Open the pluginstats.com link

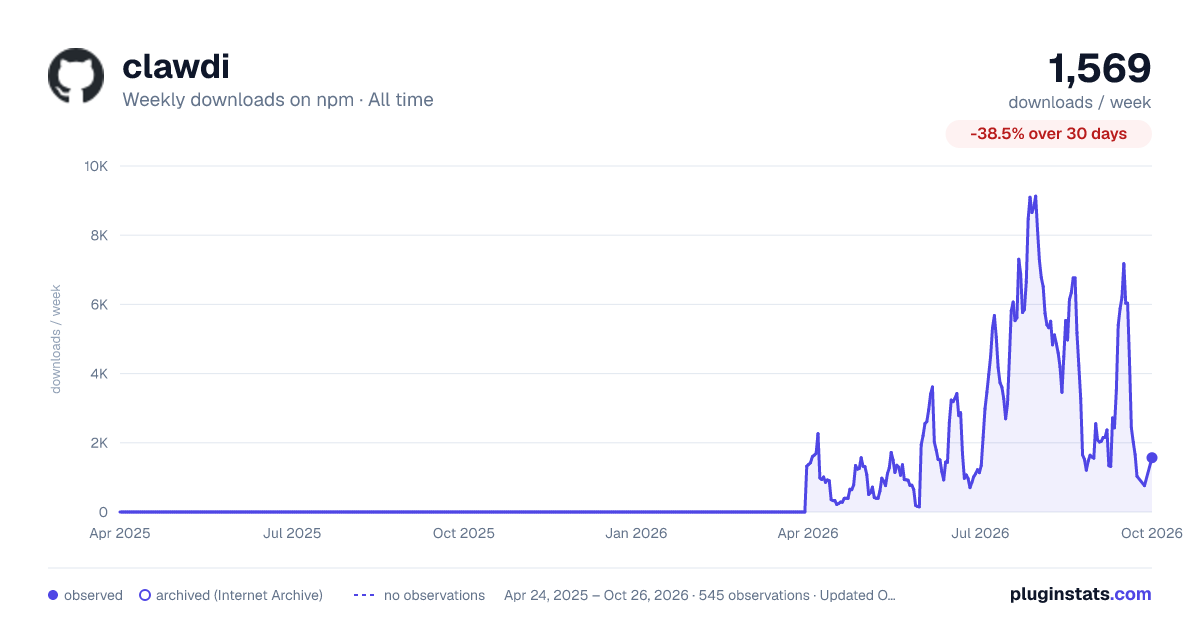click(x=1081, y=594)
